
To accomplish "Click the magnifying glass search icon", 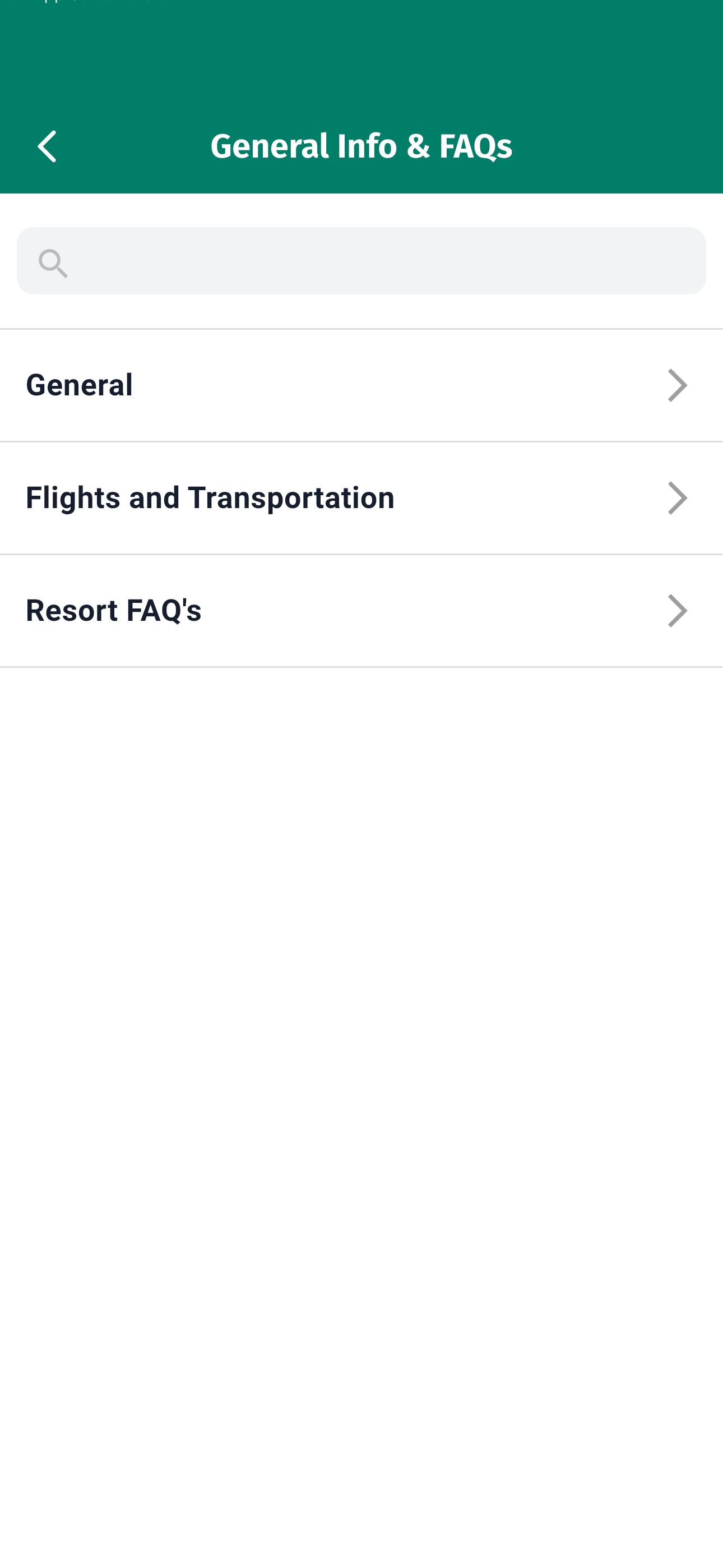I will point(53,263).
